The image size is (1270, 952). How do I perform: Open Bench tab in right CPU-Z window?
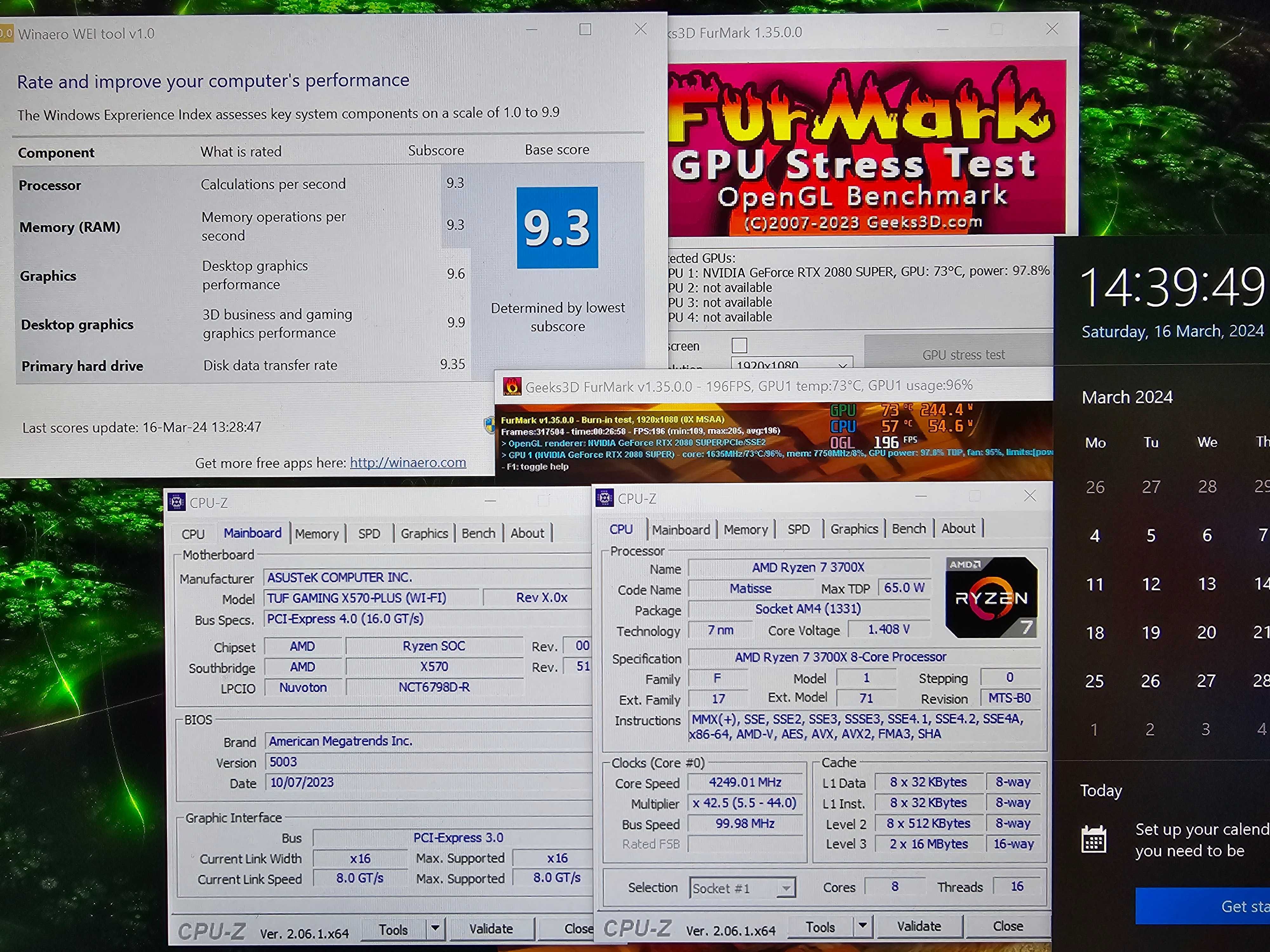point(908,528)
